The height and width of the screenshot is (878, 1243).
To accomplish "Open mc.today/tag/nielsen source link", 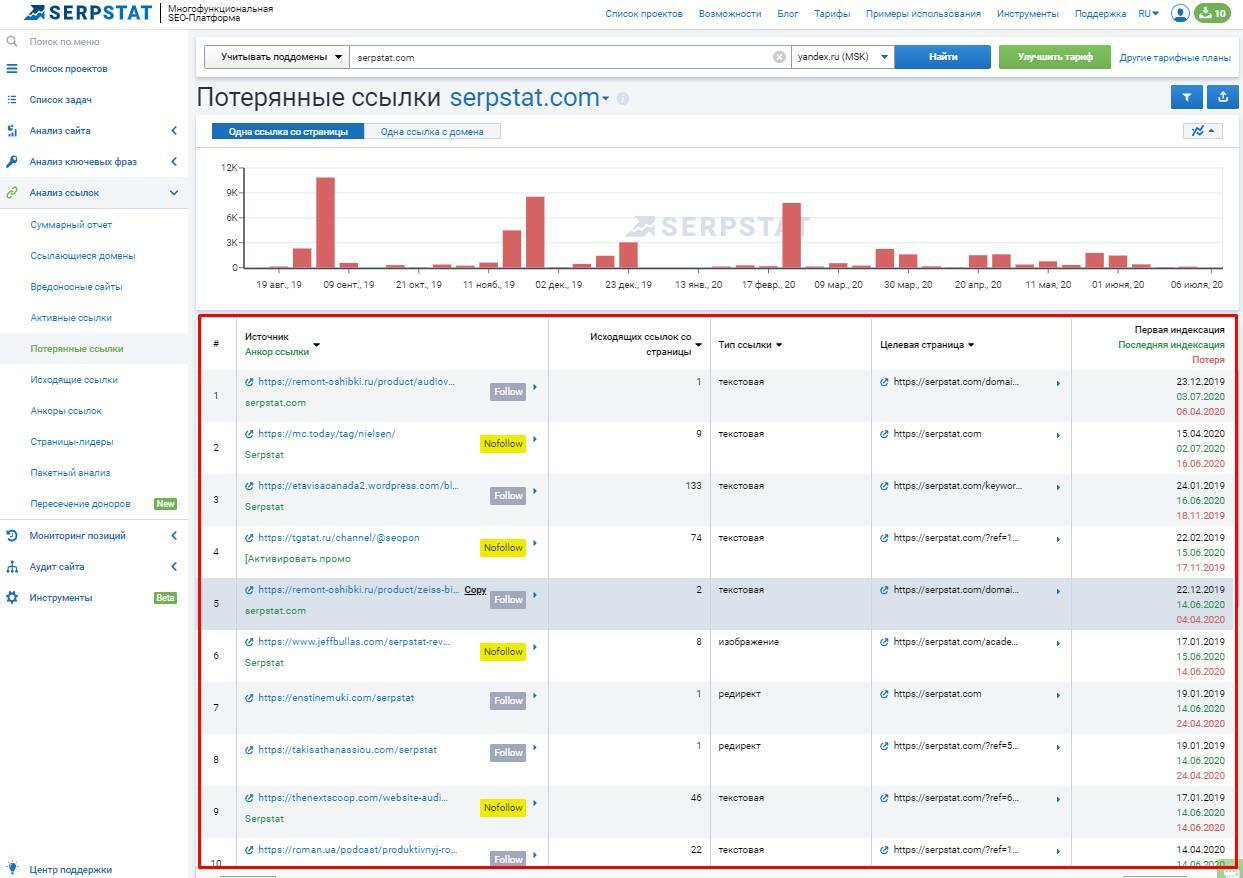I will [326, 434].
